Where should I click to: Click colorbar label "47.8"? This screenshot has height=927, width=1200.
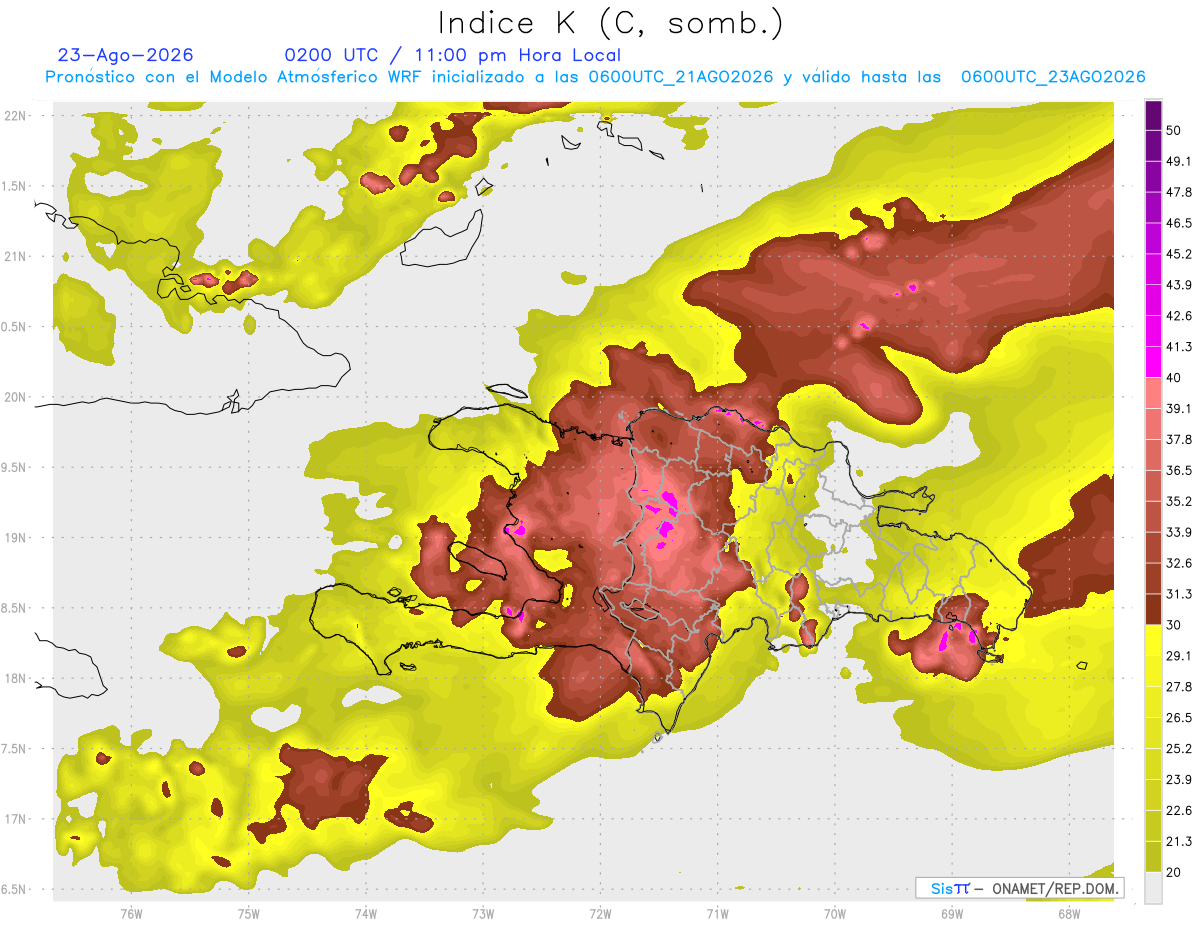pyautogui.click(x=1179, y=192)
